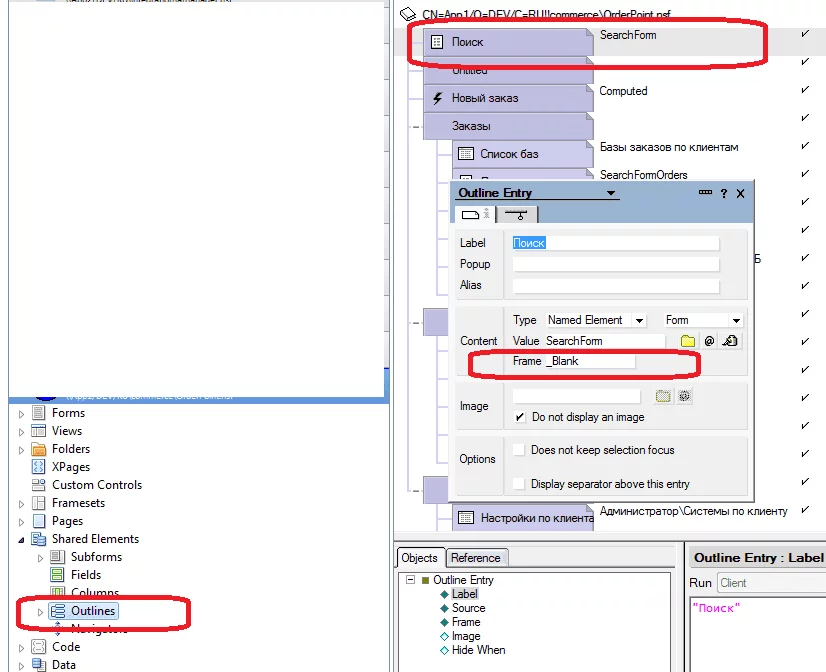Check 'Display separator above this entry'
826x672 pixels.
[520, 484]
